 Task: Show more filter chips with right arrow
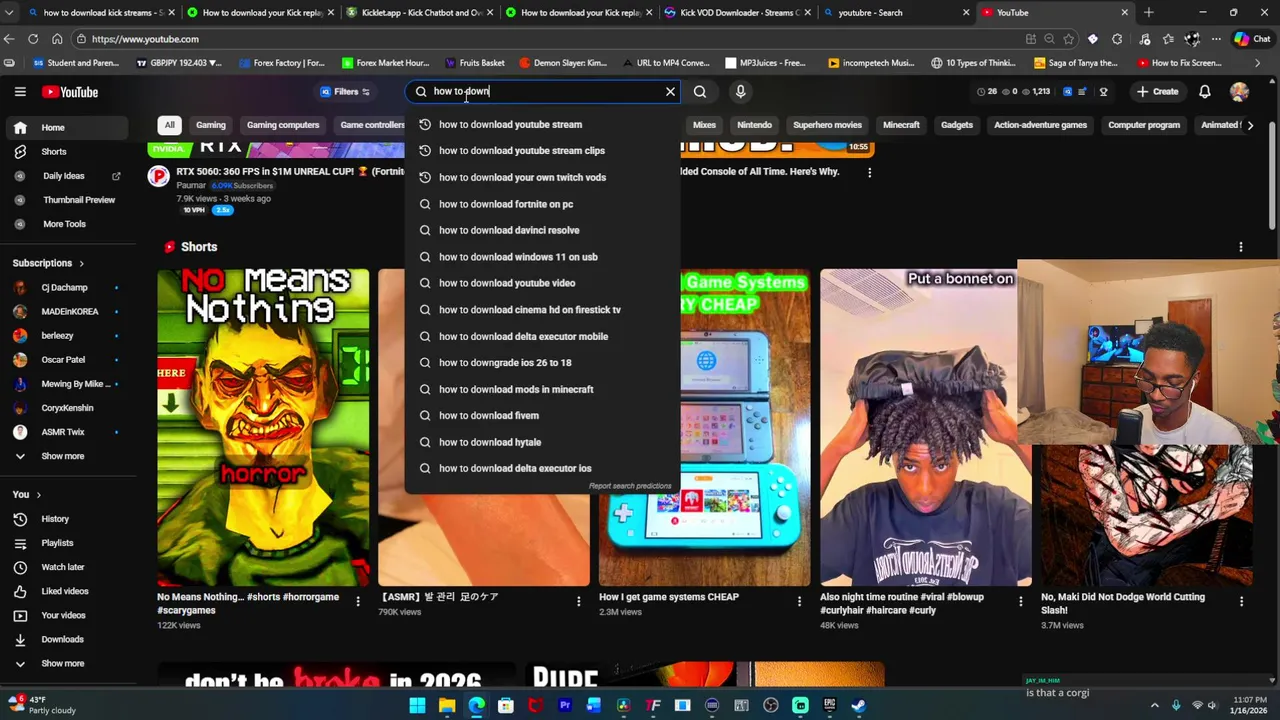pyautogui.click(x=1250, y=125)
